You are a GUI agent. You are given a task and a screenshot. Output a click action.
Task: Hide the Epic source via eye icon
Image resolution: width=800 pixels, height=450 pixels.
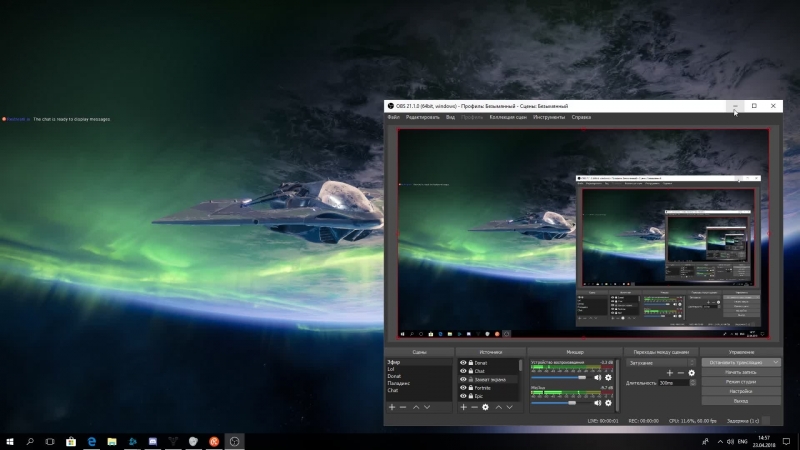pos(463,396)
